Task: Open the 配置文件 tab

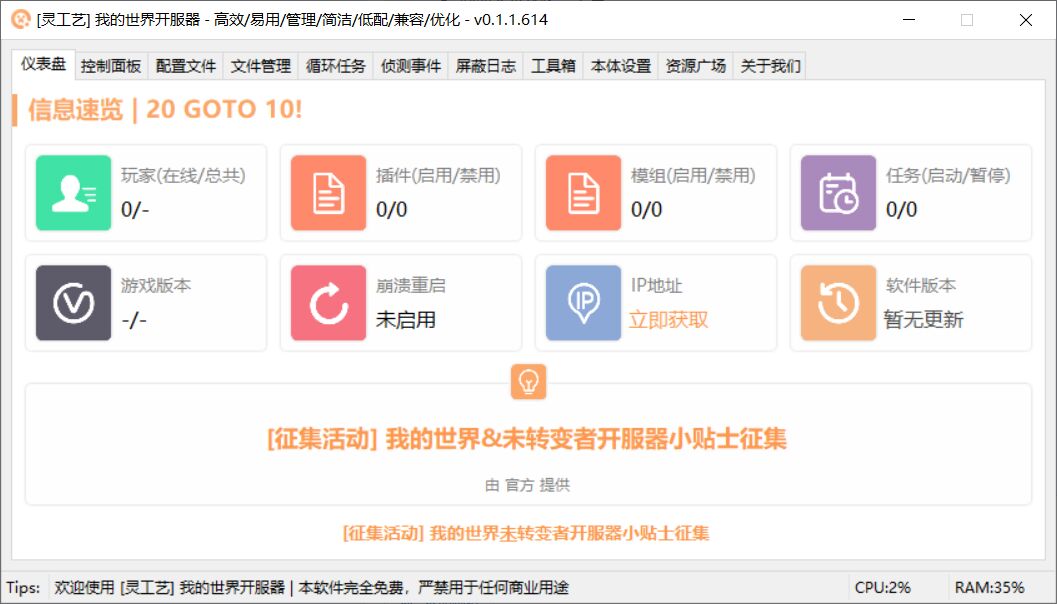Action: (x=186, y=66)
